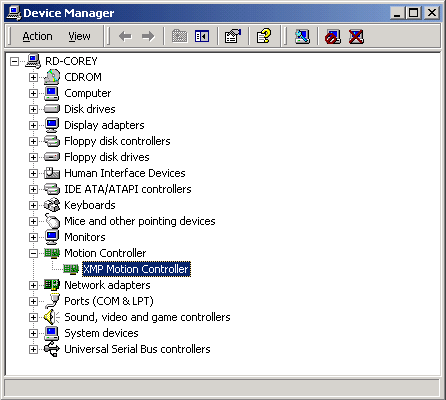Viewport: 446px width, 400px height.
Task: Click the Scan for hardware changes icon
Action: click(x=302, y=36)
